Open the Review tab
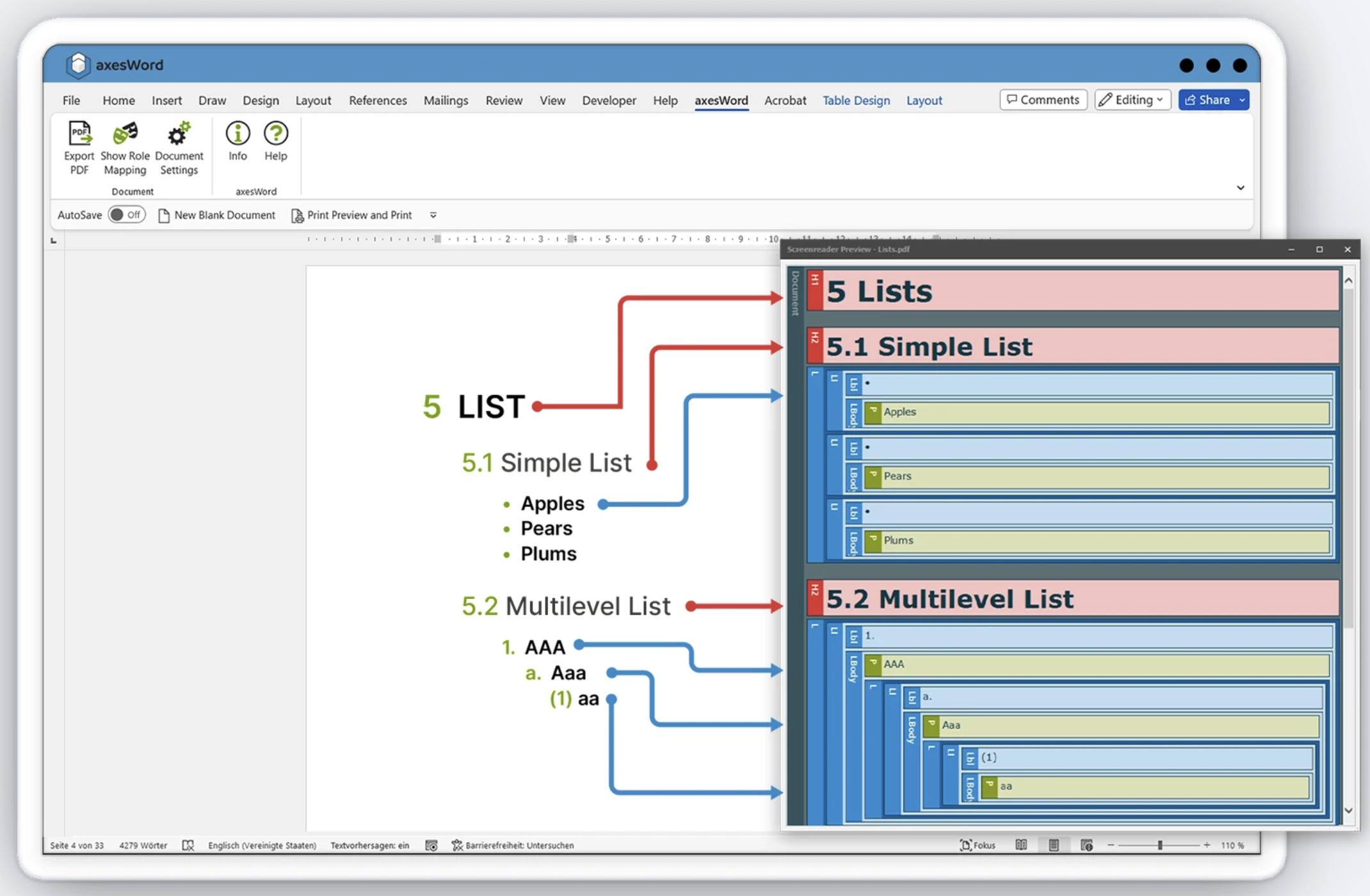Viewport: 1370px width, 896px height. (504, 100)
